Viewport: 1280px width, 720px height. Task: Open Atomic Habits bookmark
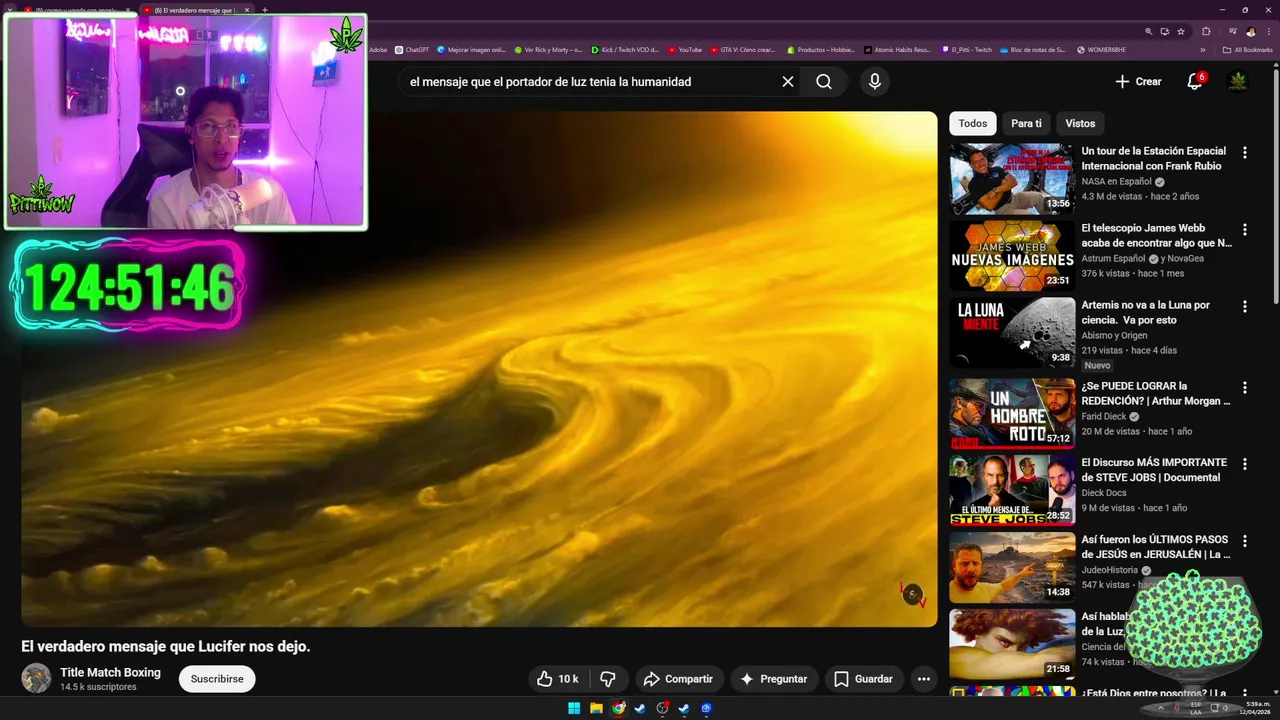(x=897, y=49)
